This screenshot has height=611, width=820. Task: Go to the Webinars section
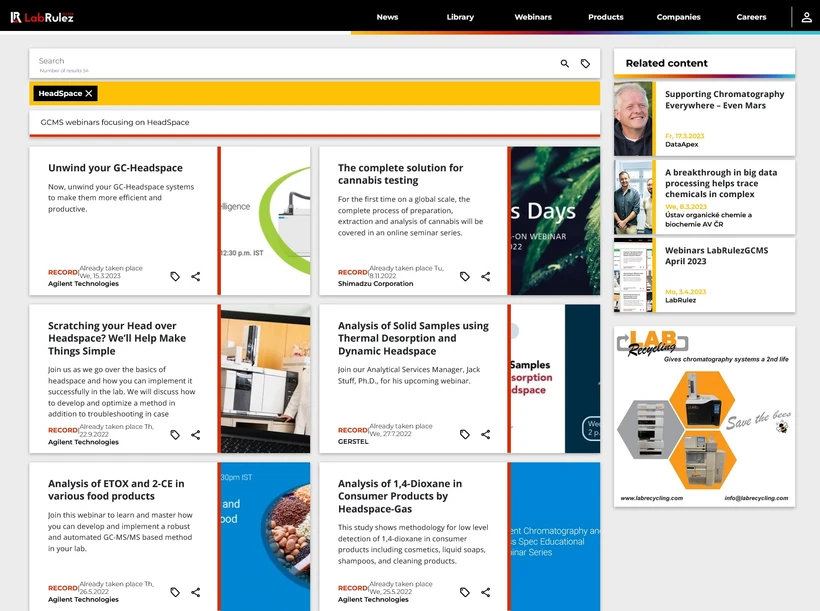pos(533,17)
